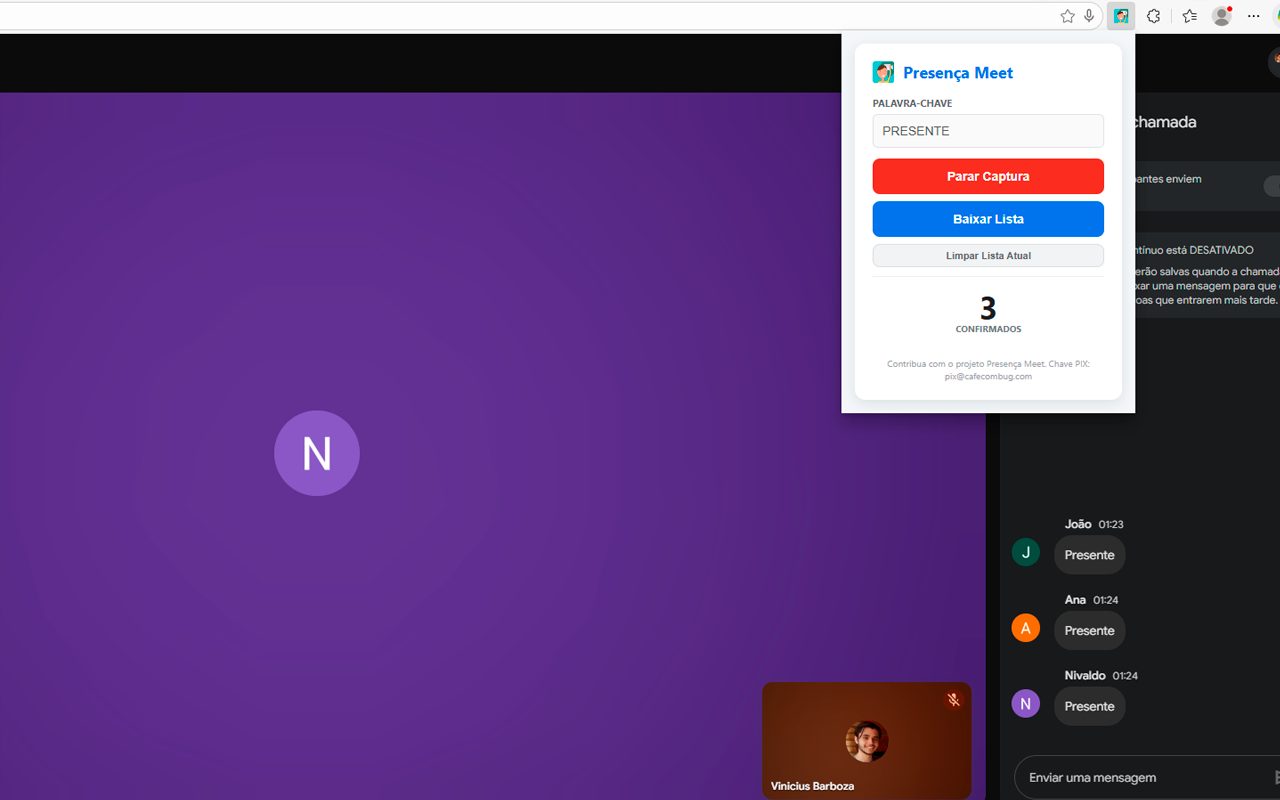
Task: Click the Ana sender name in chat
Action: (x=1075, y=600)
